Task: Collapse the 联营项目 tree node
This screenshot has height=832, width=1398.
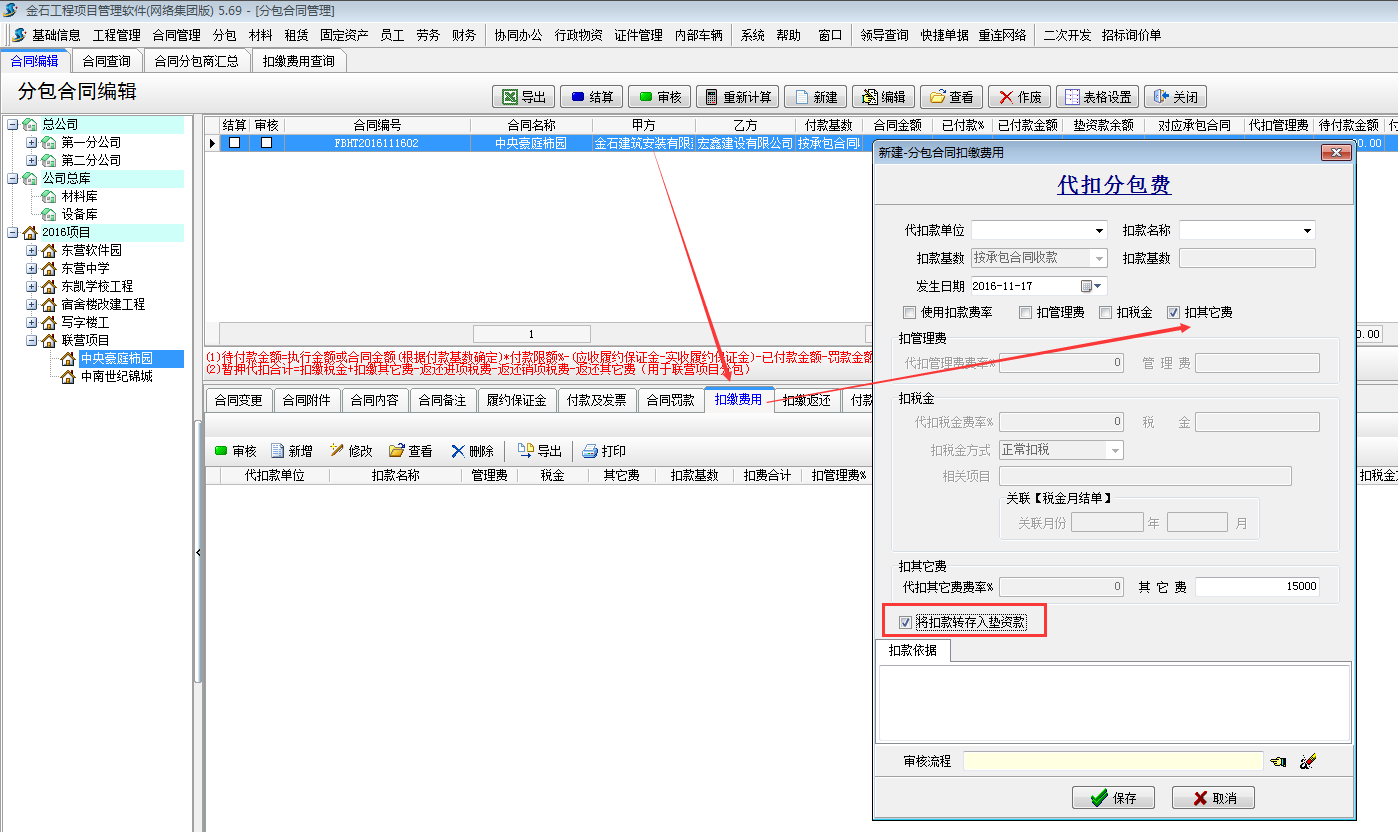Action: pyautogui.click(x=31, y=341)
